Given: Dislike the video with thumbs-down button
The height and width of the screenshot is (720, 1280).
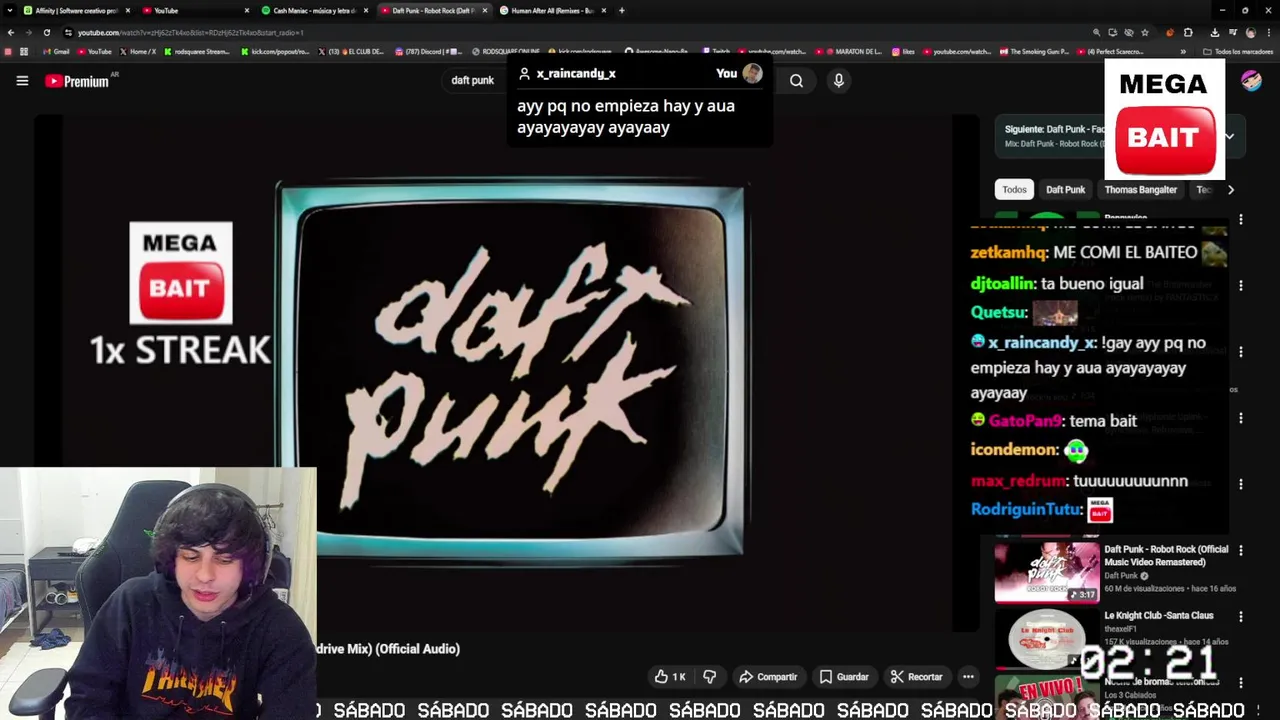Looking at the screenshot, I should pyautogui.click(x=709, y=677).
